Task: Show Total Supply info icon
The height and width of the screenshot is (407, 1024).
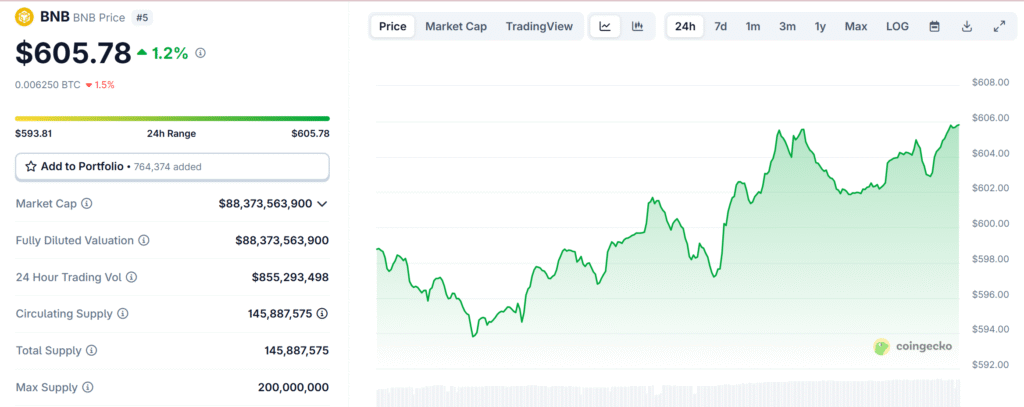Action: pyautogui.click(x=91, y=351)
